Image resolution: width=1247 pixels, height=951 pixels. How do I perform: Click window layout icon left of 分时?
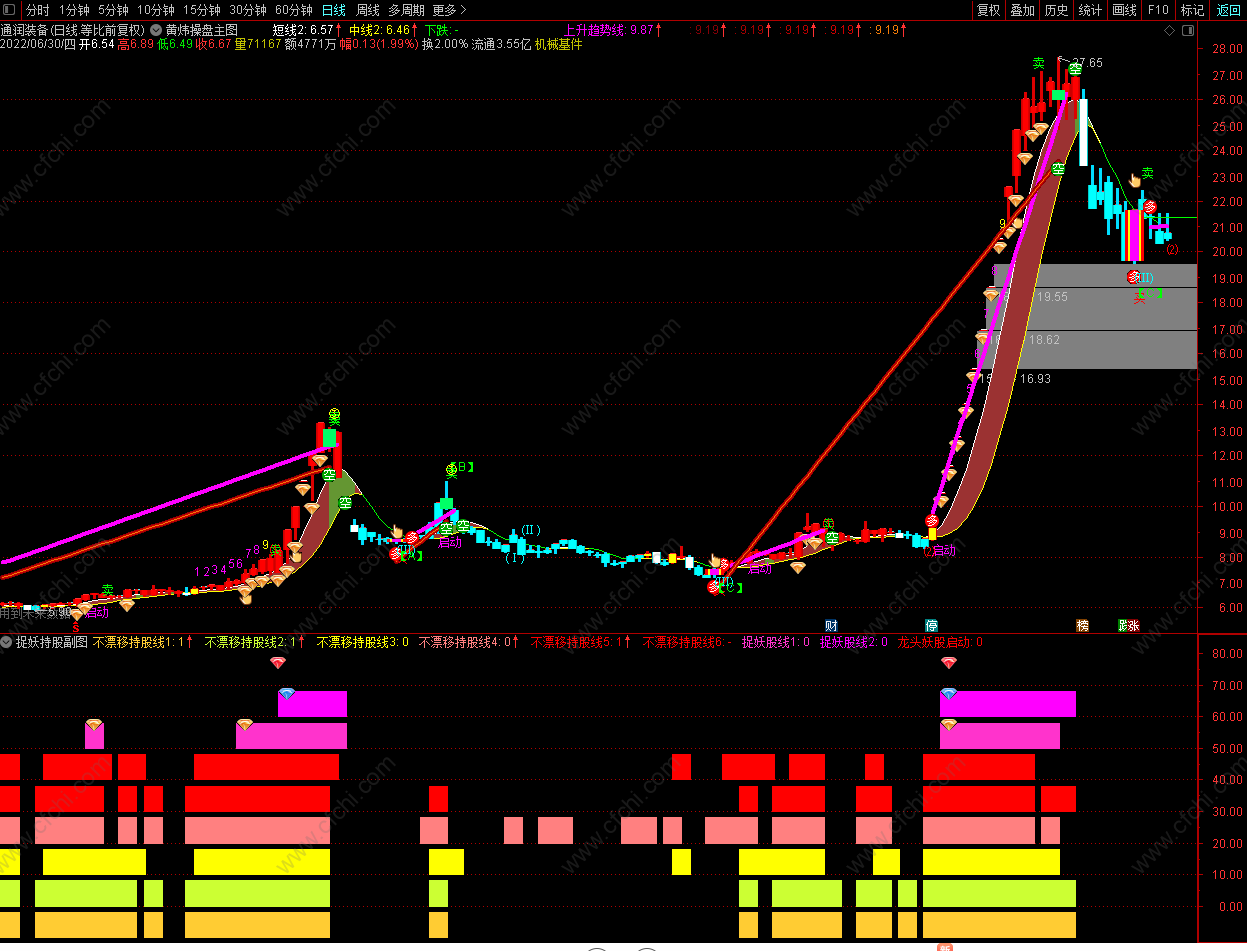coord(10,10)
